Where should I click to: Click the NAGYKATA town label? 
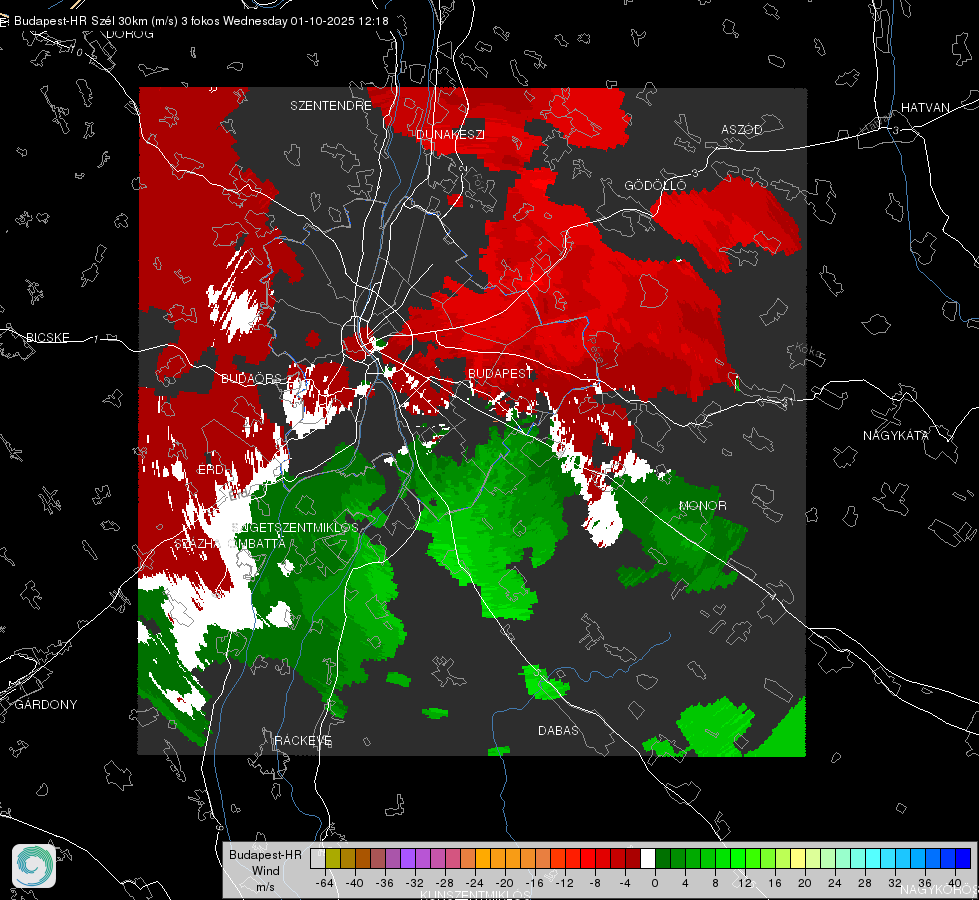point(895,436)
